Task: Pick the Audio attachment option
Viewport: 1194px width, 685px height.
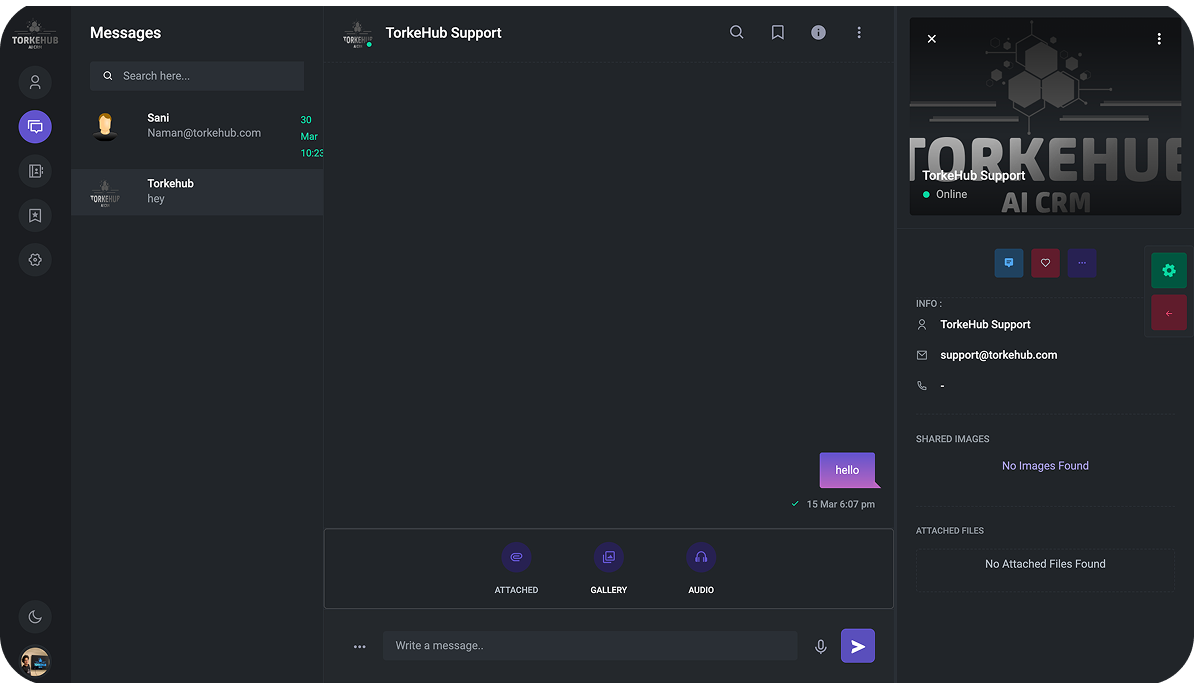Action: (701, 558)
